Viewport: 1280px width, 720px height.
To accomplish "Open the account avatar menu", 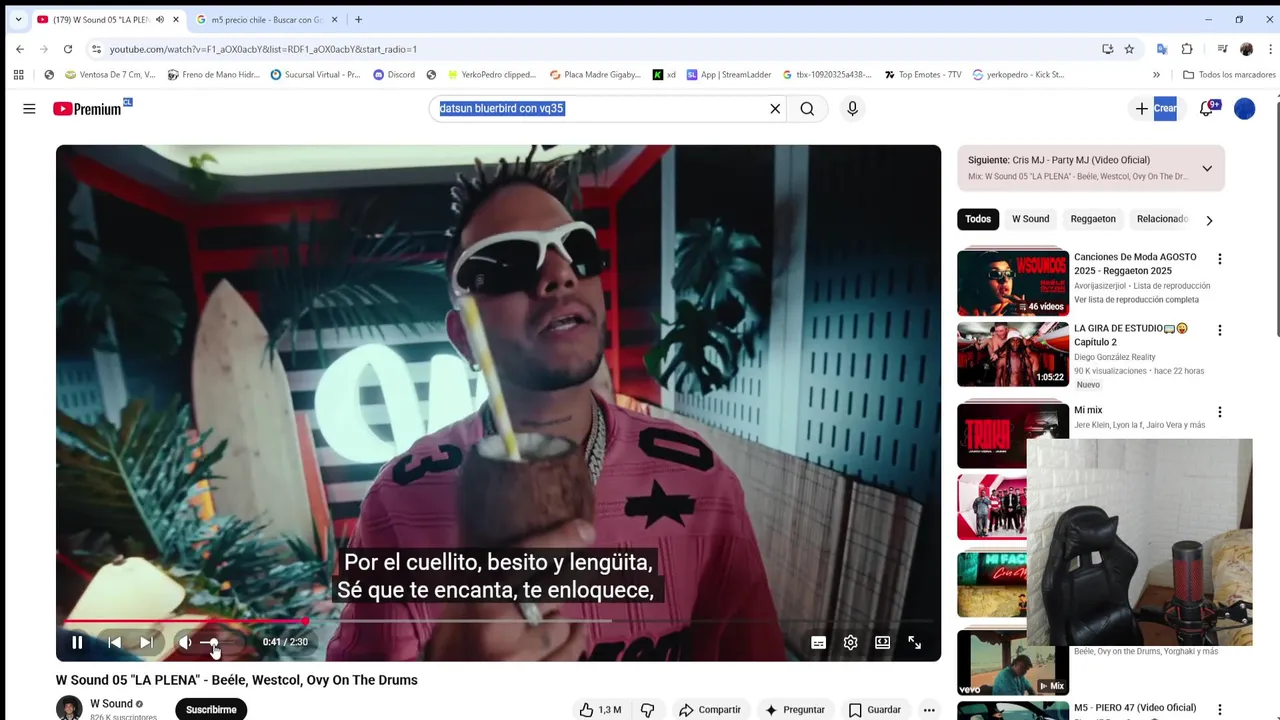I will click(x=1244, y=109).
